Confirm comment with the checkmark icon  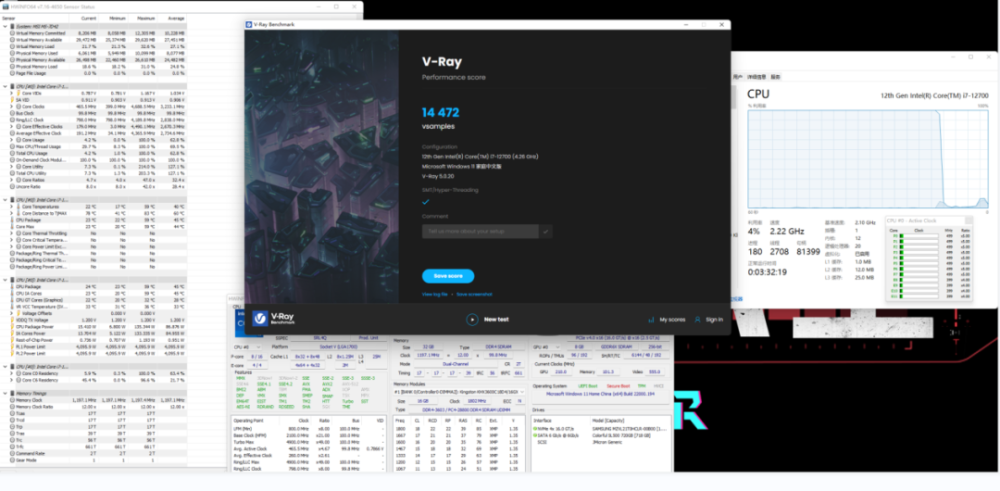pos(546,231)
